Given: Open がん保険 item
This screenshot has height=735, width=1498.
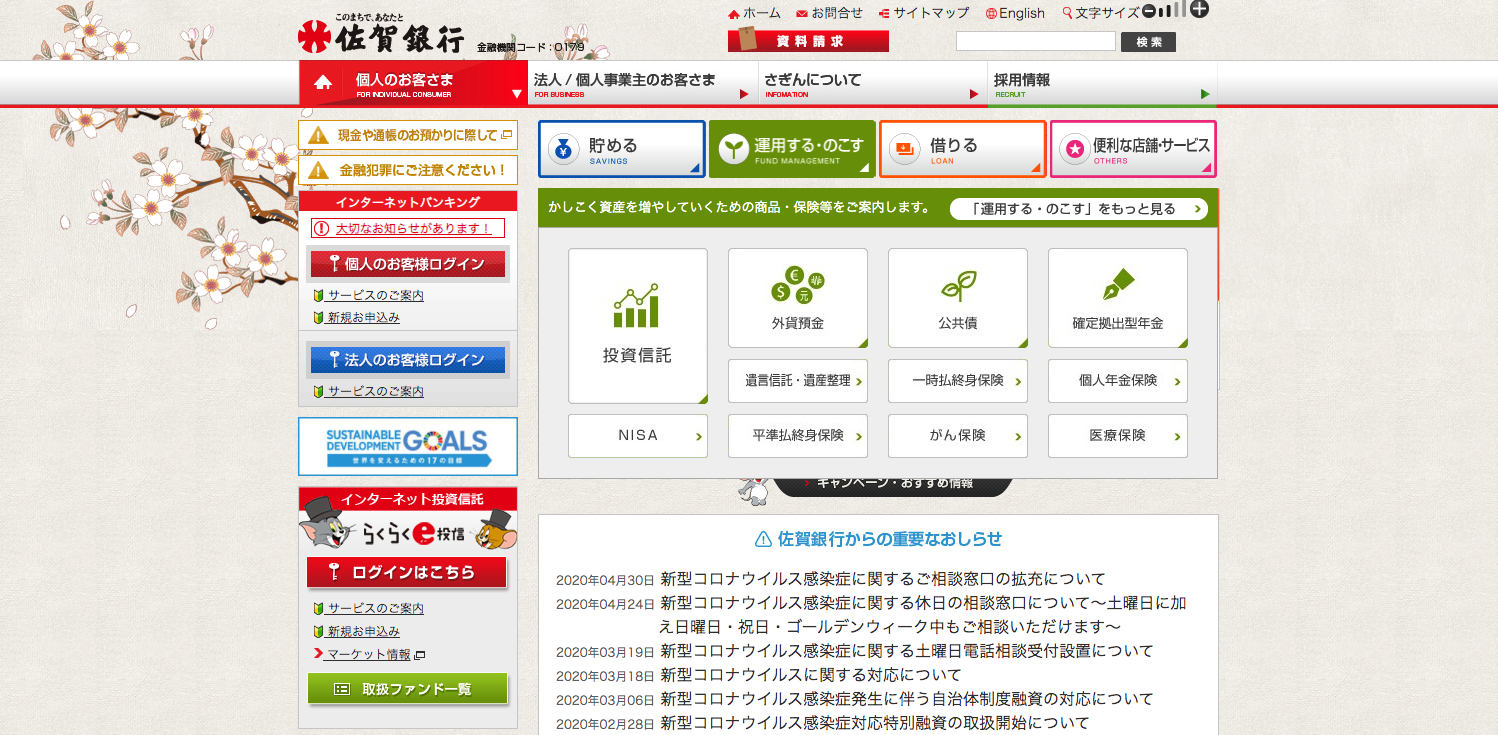Looking at the screenshot, I should (x=958, y=436).
